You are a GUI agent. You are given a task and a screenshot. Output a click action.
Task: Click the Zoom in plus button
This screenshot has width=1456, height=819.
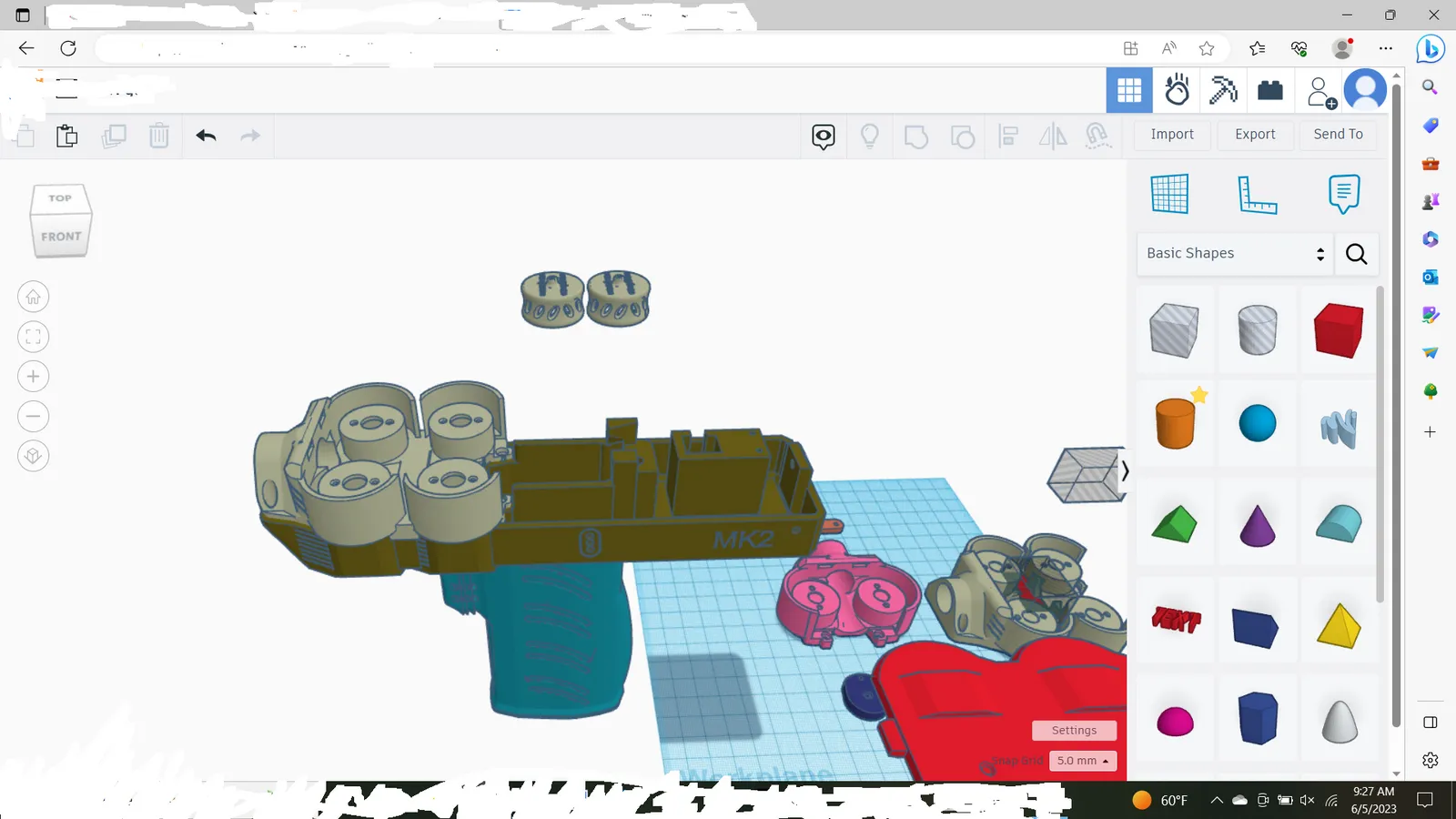pyautogui.click(x=34, y=376)
